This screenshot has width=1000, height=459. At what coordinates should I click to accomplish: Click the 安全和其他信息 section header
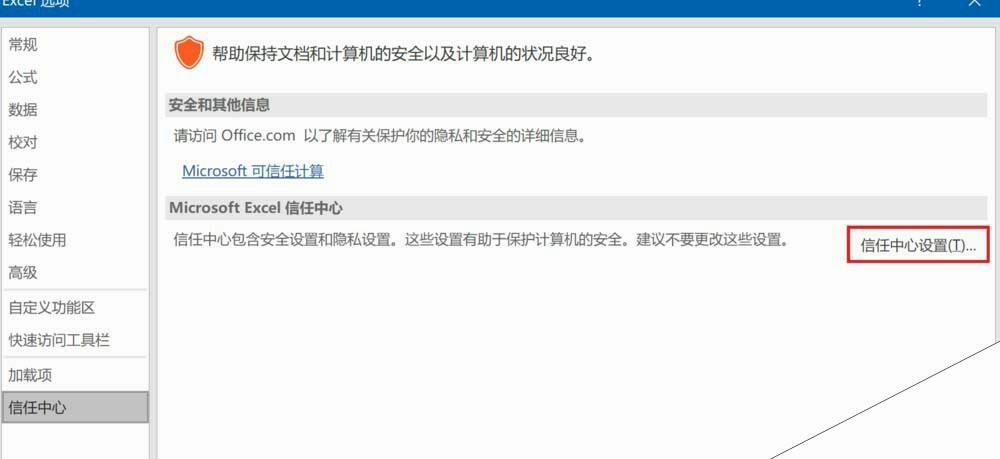pos(576,105)
